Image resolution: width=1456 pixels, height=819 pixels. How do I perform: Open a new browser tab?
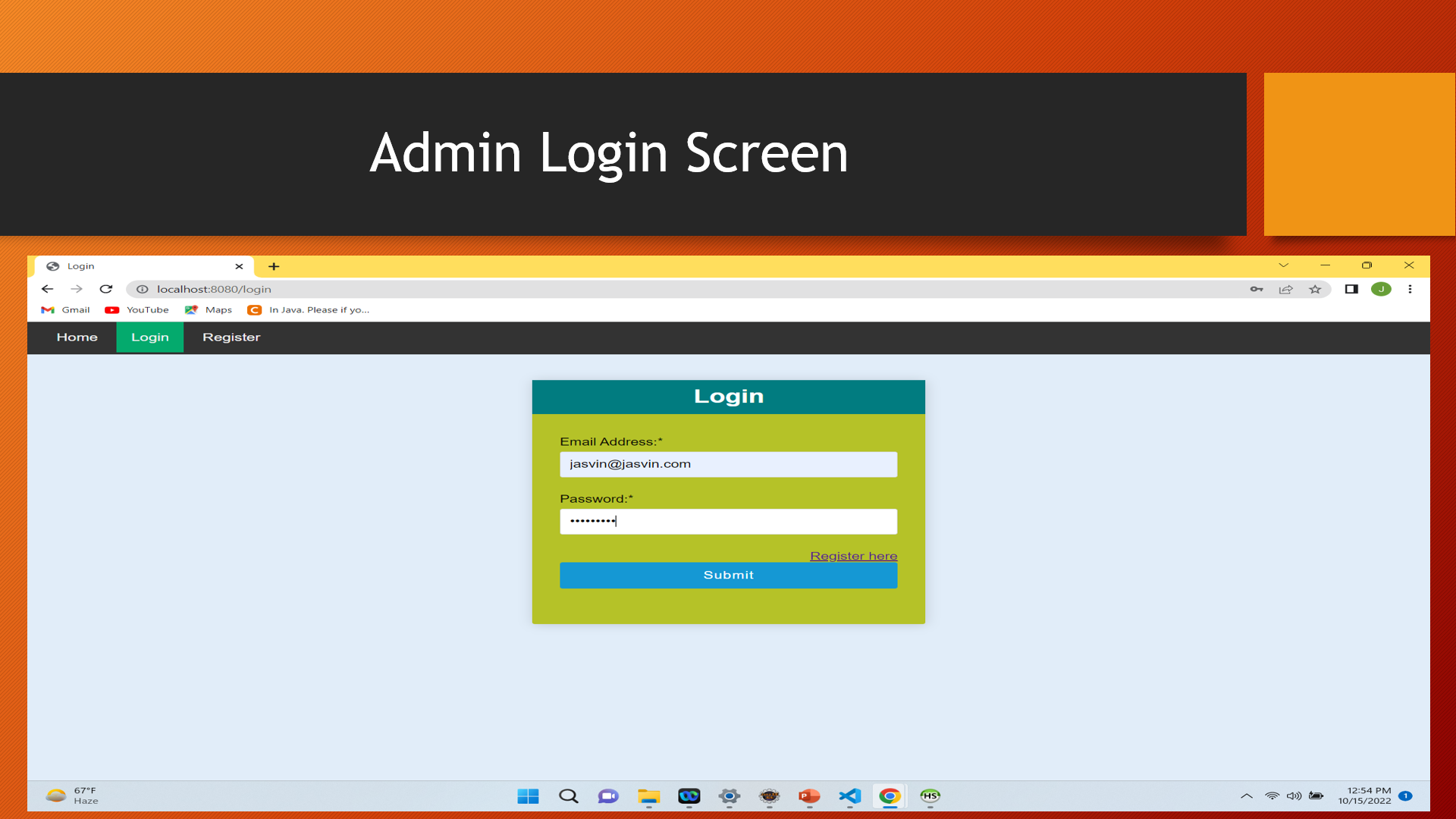click(x=274, y=266)
